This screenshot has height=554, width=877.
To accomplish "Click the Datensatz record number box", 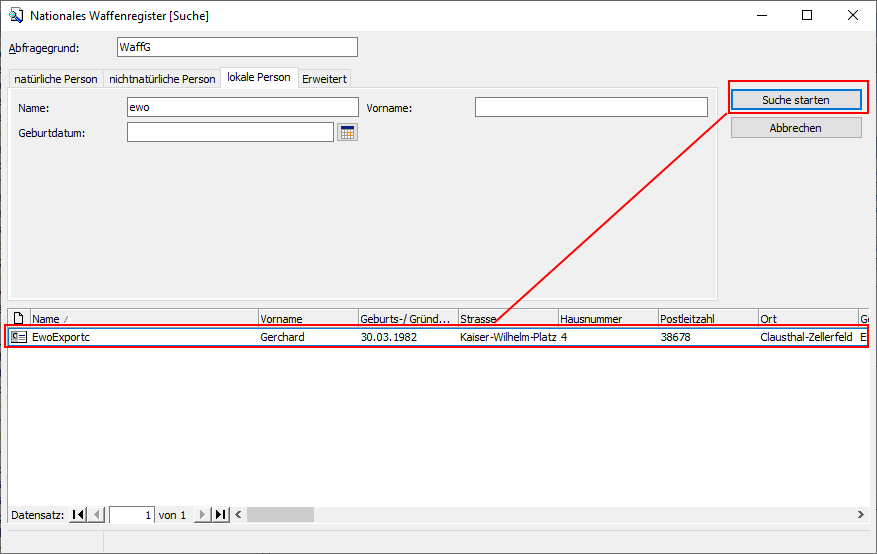I will click(131, 515).
